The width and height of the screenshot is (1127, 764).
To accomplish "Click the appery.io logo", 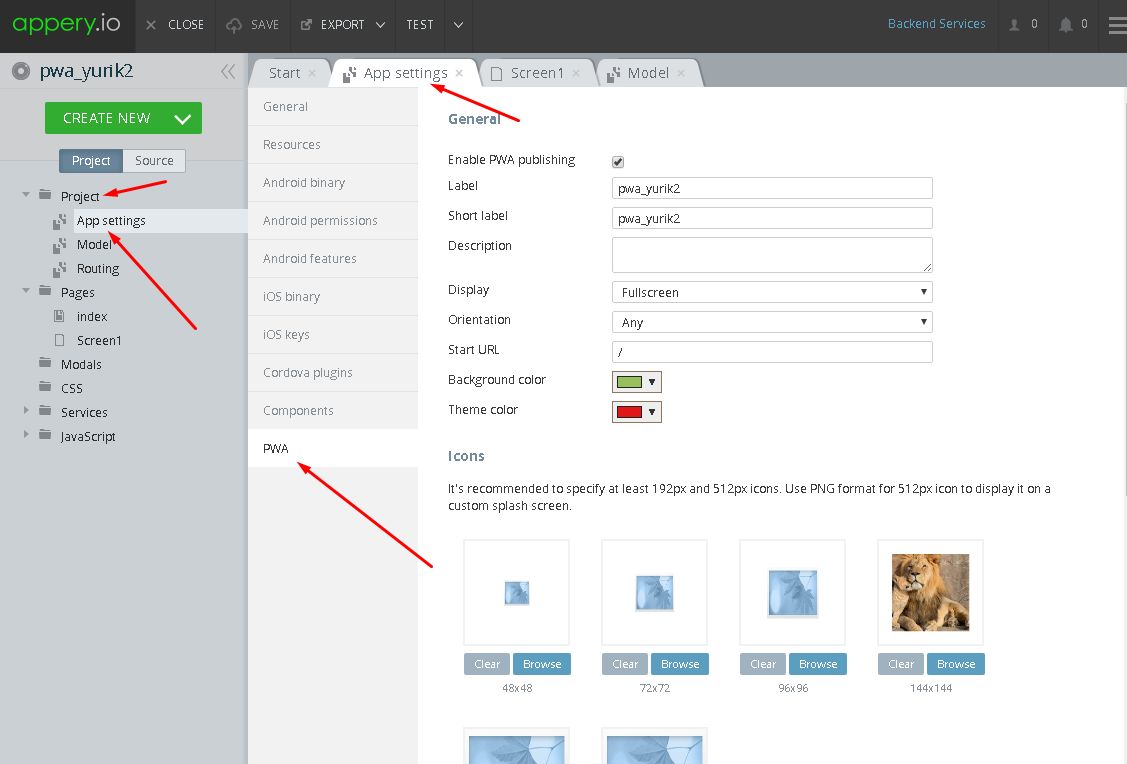I will pyautogui.click(x=66, y=24).
